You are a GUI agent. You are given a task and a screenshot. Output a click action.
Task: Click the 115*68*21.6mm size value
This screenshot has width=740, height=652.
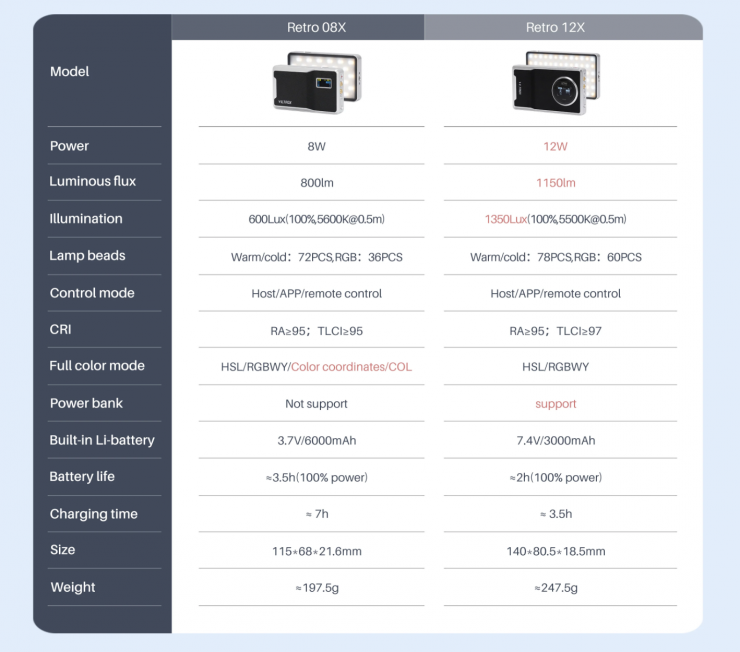coord(316,551)
